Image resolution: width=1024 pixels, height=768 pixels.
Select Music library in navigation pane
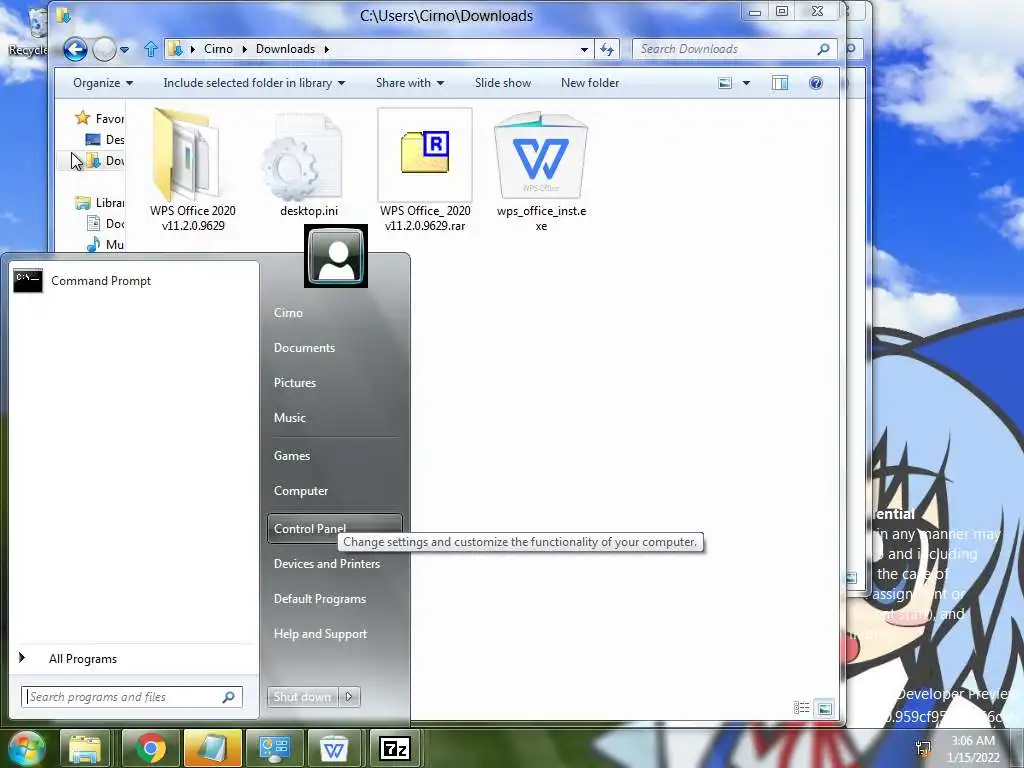pyautogui.click(x=105, y=244)
